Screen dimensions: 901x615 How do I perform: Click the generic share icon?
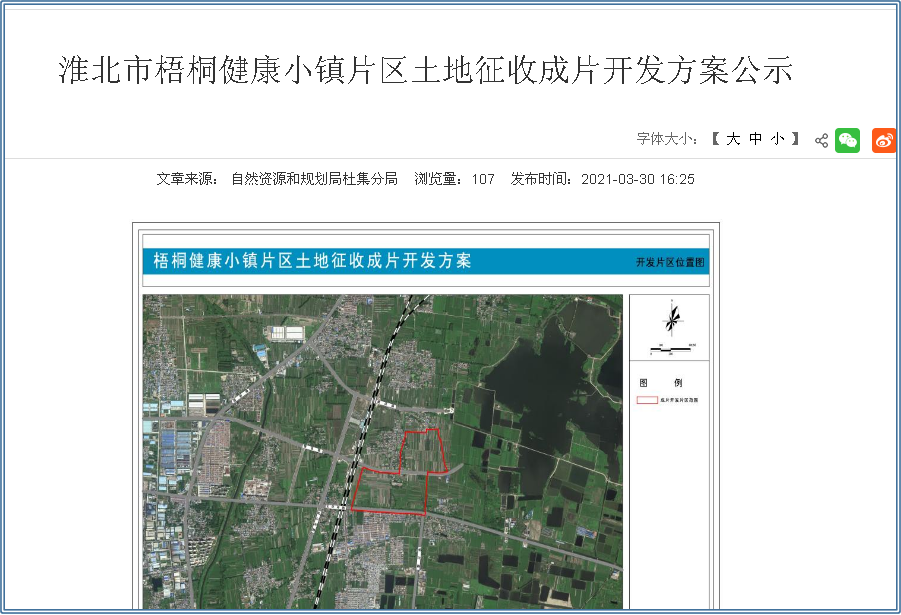821,140
